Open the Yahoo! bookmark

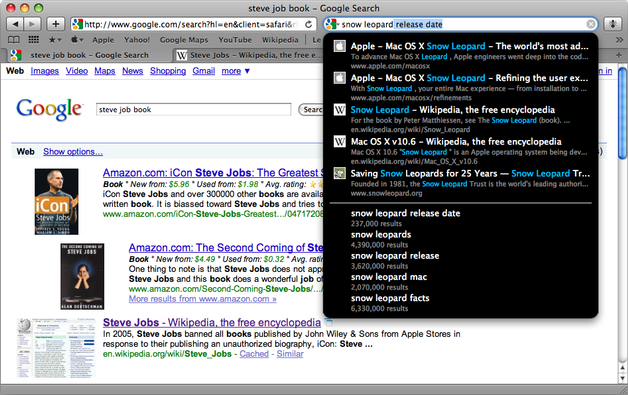[137, 40]
